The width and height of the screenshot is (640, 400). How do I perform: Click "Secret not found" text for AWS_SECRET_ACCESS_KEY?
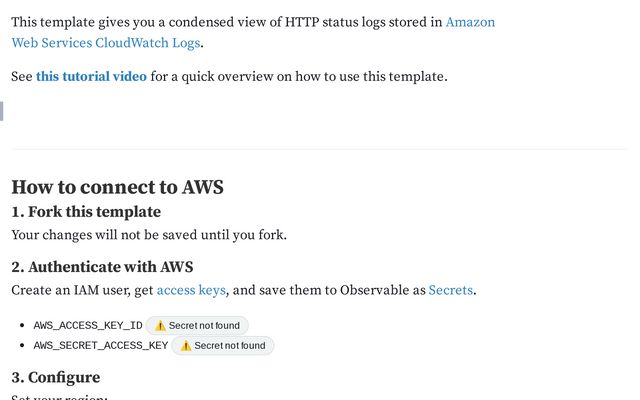click(x=230, y=346)
